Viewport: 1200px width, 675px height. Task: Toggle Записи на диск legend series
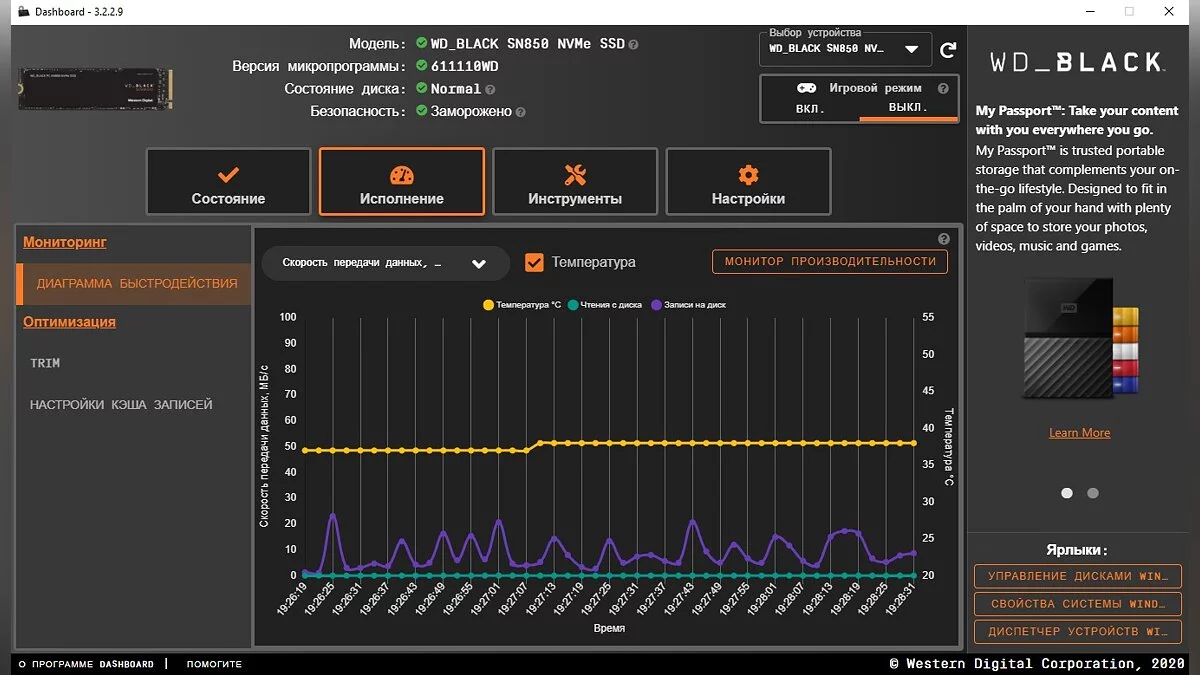pyautogui.click(x=688, y=304)
